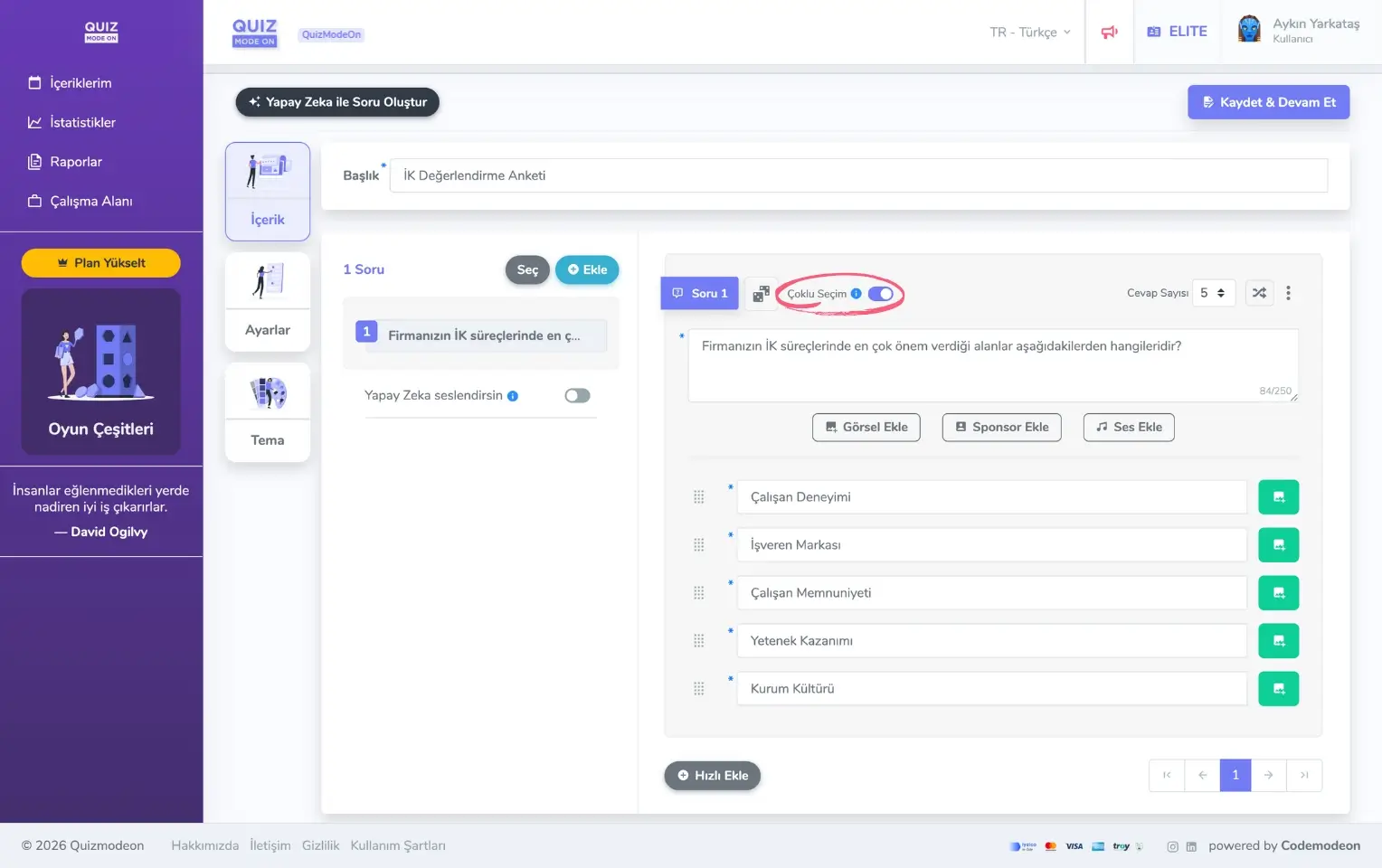The width and height of the screenshot is (1382, 868).
Task: Open the Cevap Sayısı number selector
Action: click(1213, 293)
